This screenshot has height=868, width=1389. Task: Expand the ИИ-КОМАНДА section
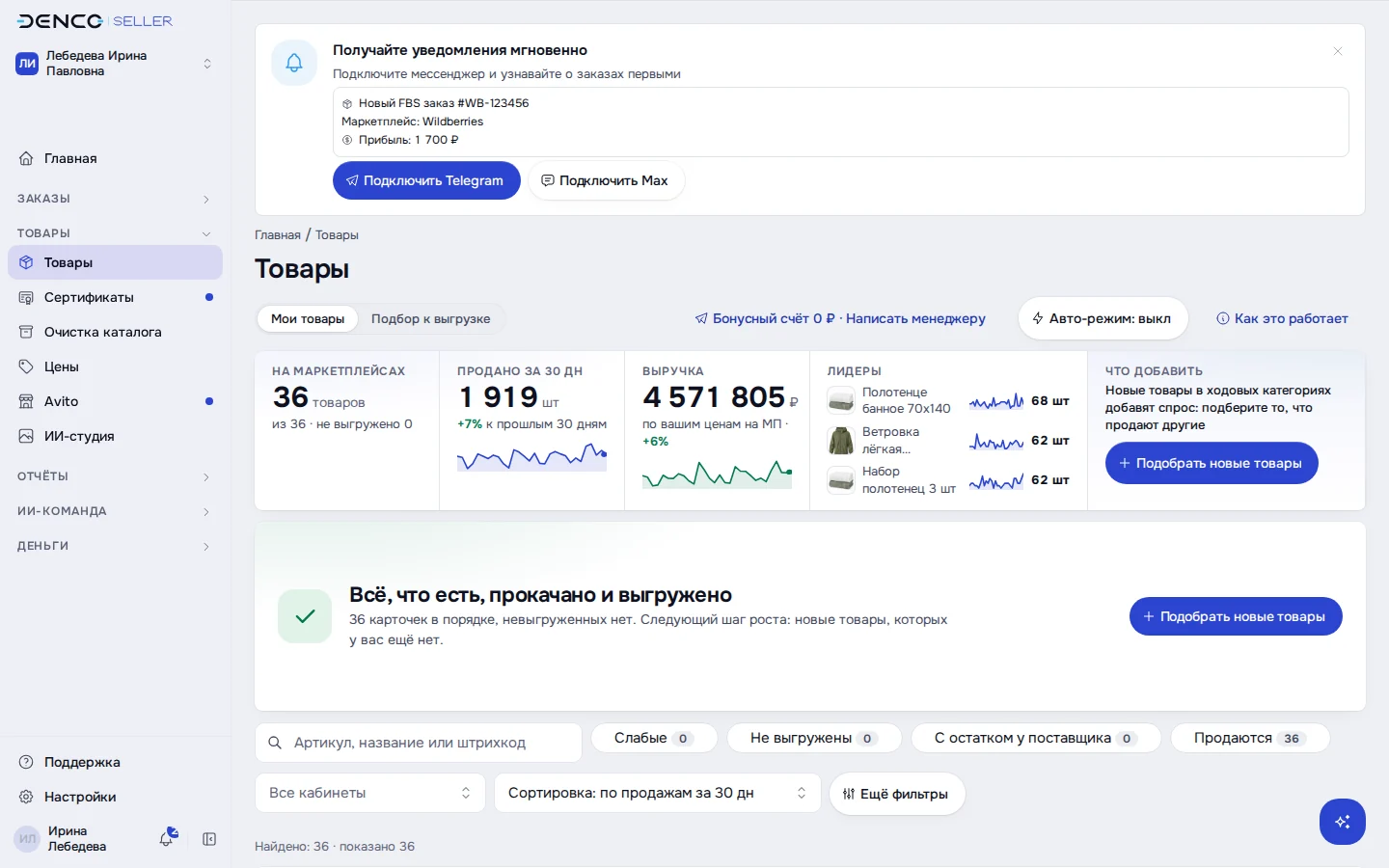pos(115,511)
